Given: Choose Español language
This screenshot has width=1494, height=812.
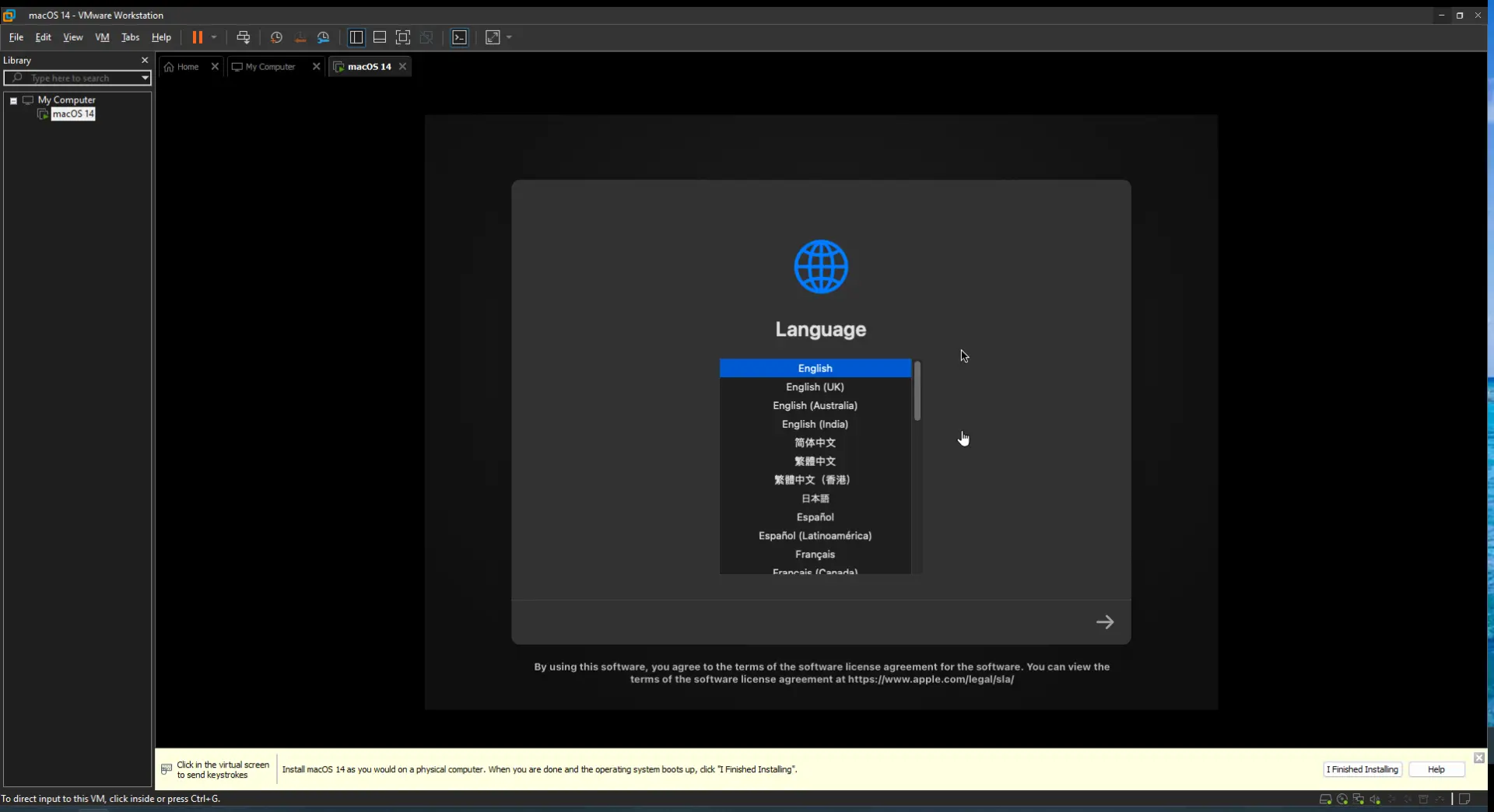Looking at the screenshot, I should point(815,517).
